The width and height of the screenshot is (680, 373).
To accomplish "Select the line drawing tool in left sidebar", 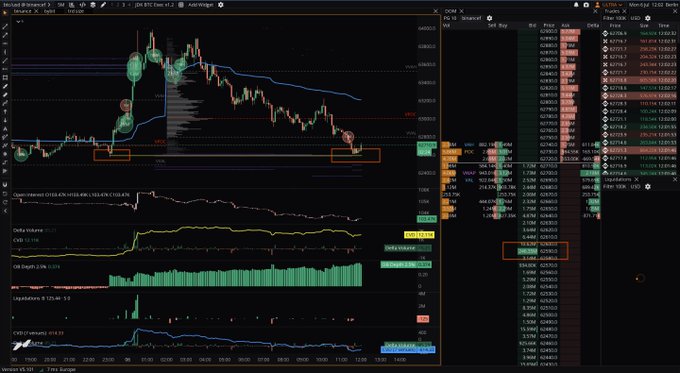I will pos(5,26).
